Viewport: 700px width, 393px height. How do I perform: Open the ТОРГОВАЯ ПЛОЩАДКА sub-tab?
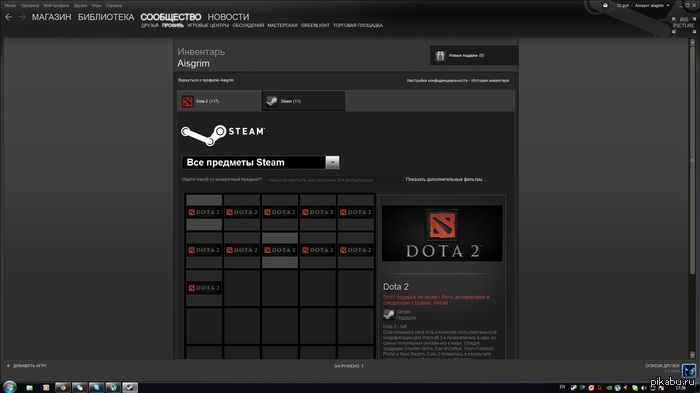point(358,25)
